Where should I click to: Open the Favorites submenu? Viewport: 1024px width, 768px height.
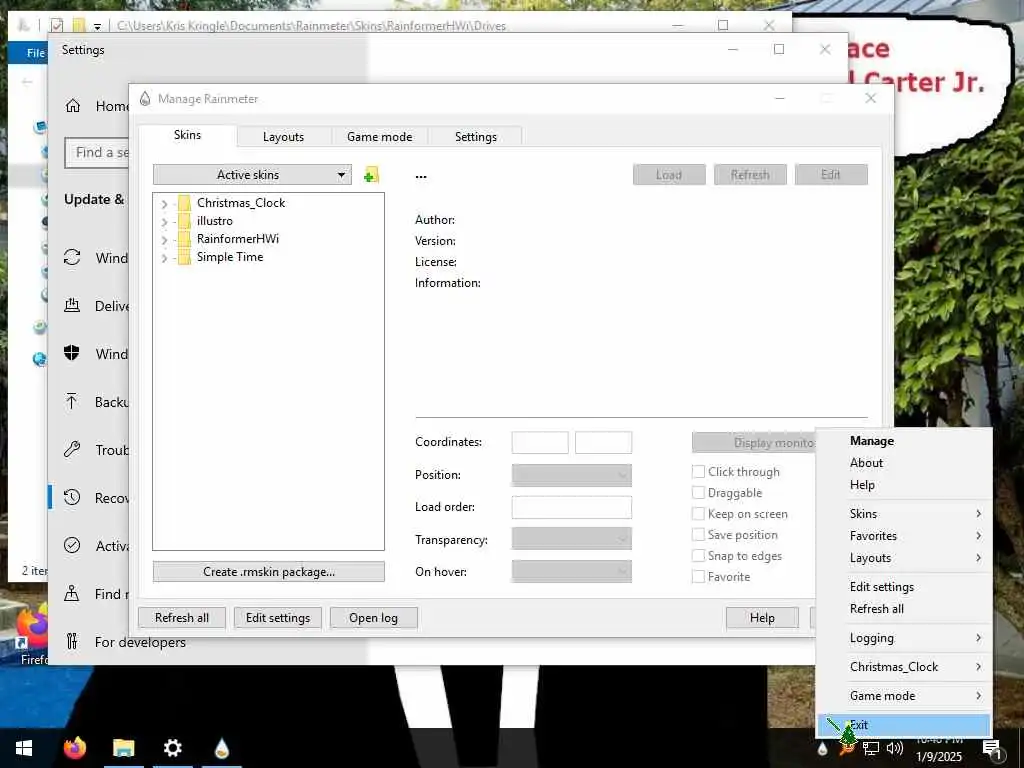click(904, 536)
